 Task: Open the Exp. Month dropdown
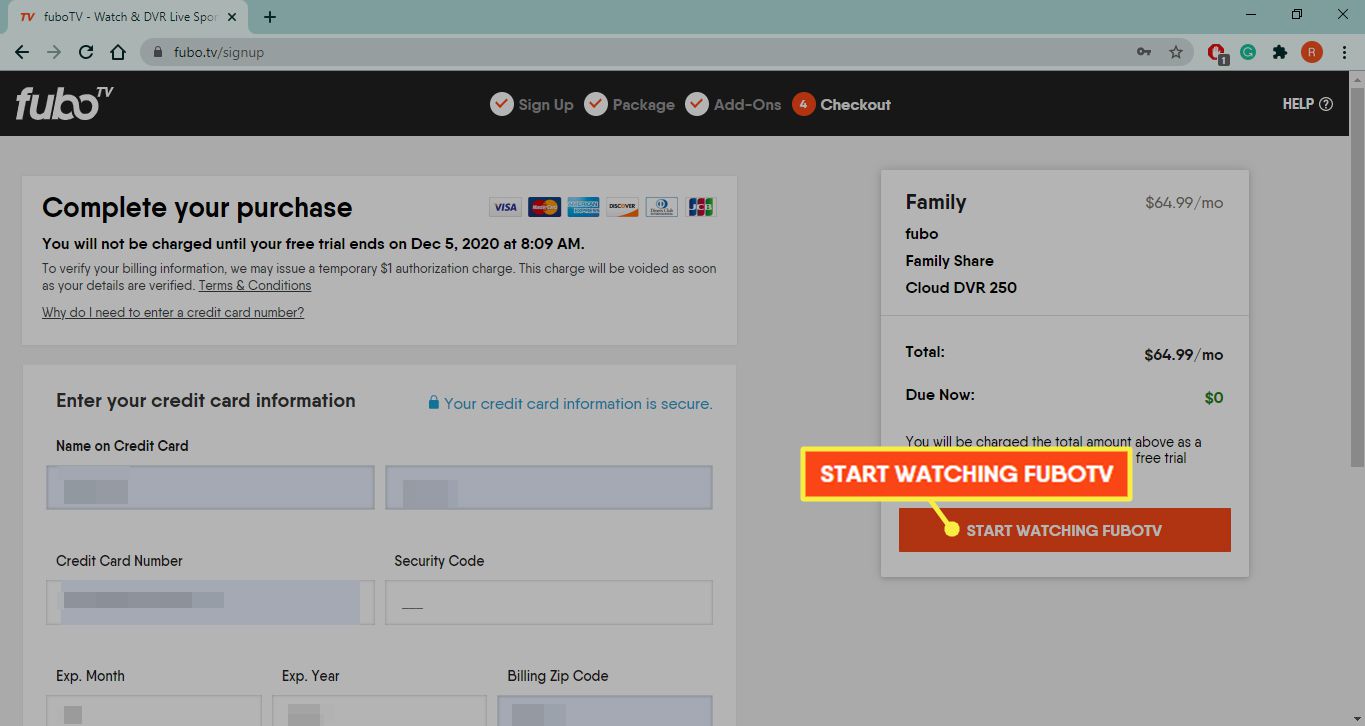(x=154, y=711)
